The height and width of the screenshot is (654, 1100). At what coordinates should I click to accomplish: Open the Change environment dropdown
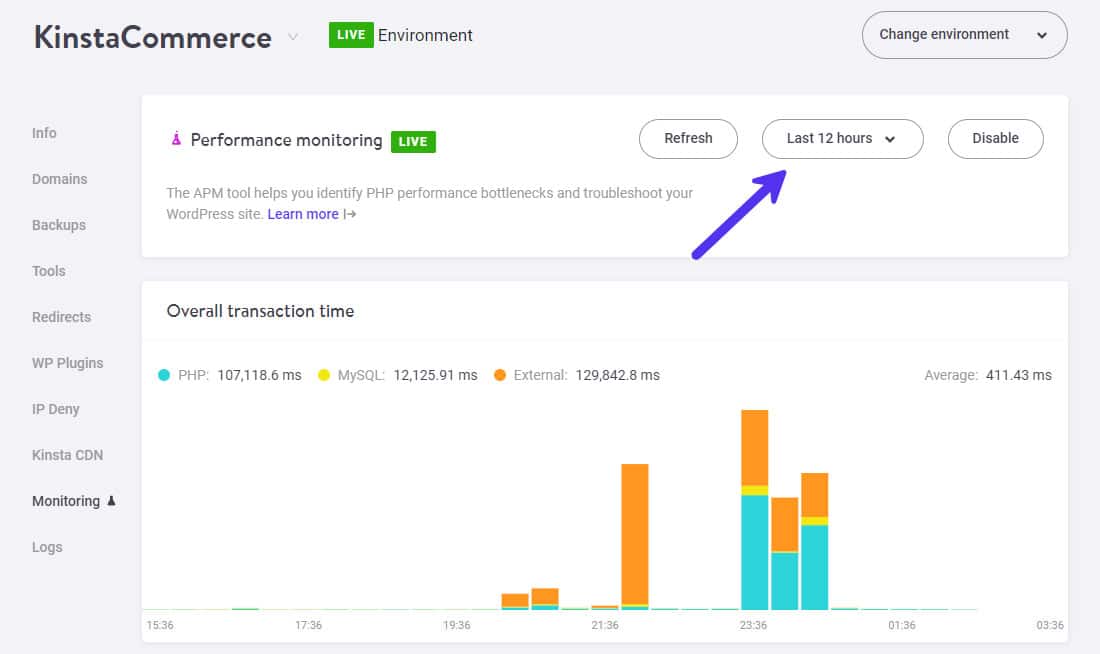tap(963, 34)
